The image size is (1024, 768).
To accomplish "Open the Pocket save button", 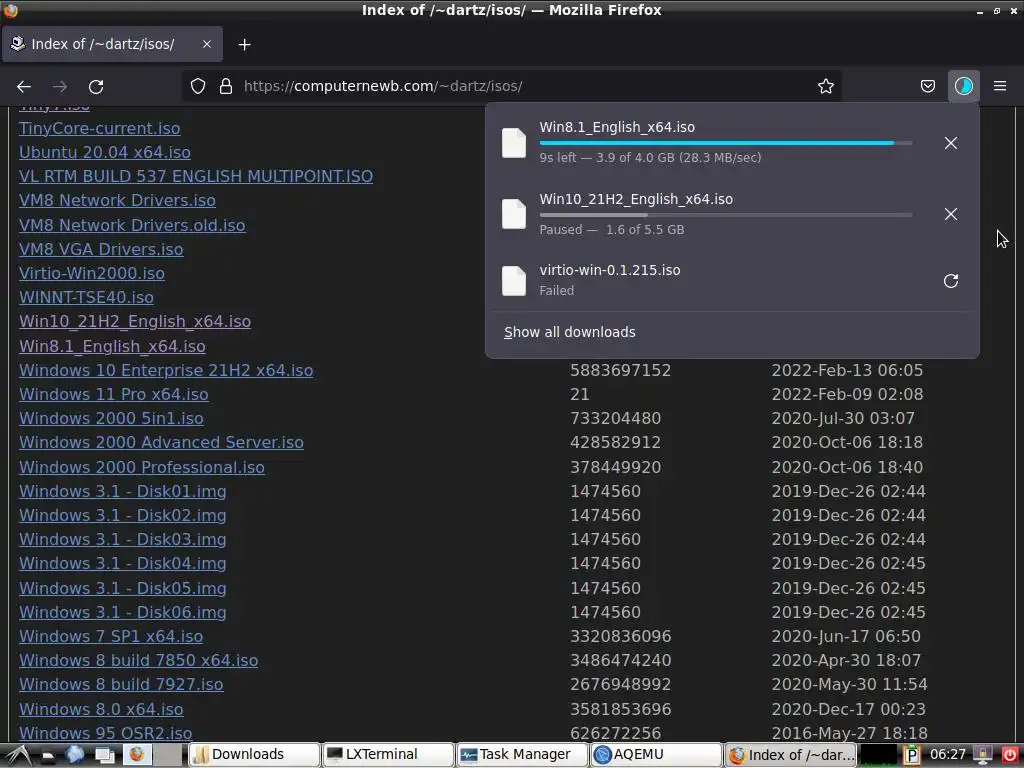I will (927, 86).
